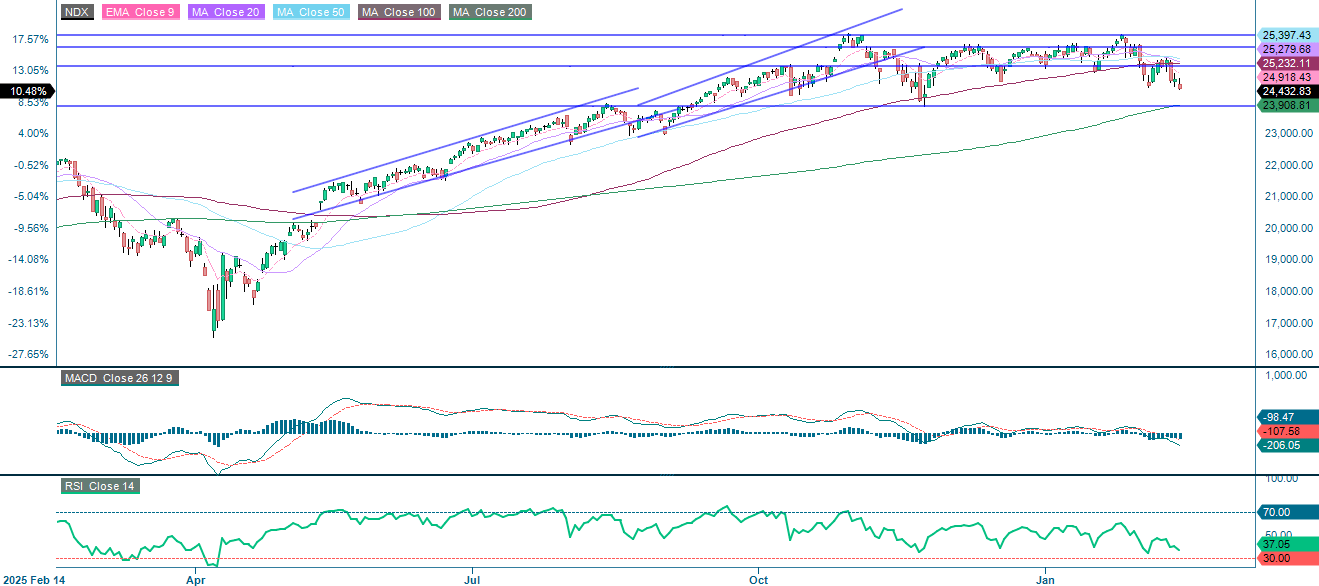The width and height of the screenshot is (1319, 586).
Task: Select the MACD Close 26 12 9 indicator label
Action: click(x=119, y=379)
